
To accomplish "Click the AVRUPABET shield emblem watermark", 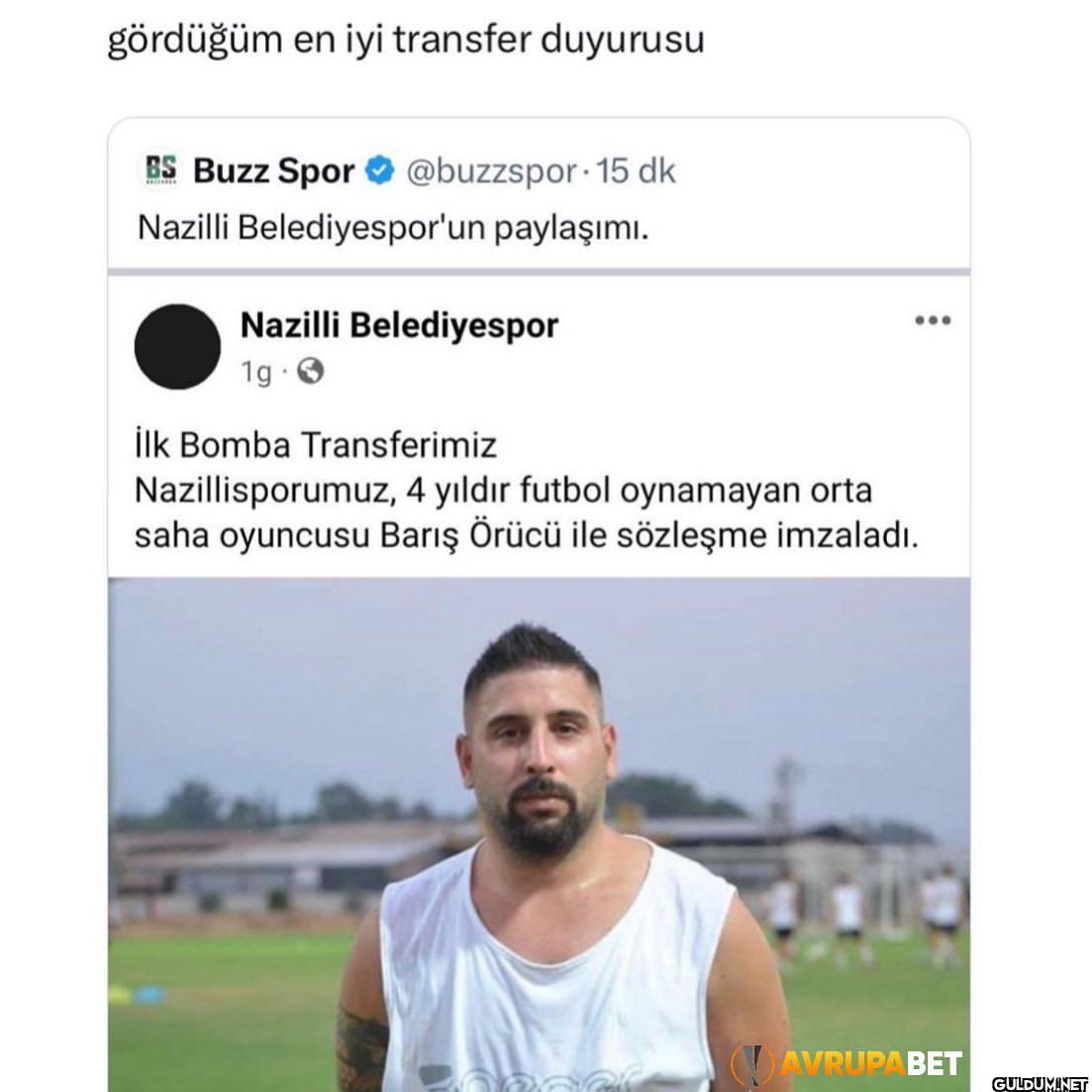I will [752, 1063].
